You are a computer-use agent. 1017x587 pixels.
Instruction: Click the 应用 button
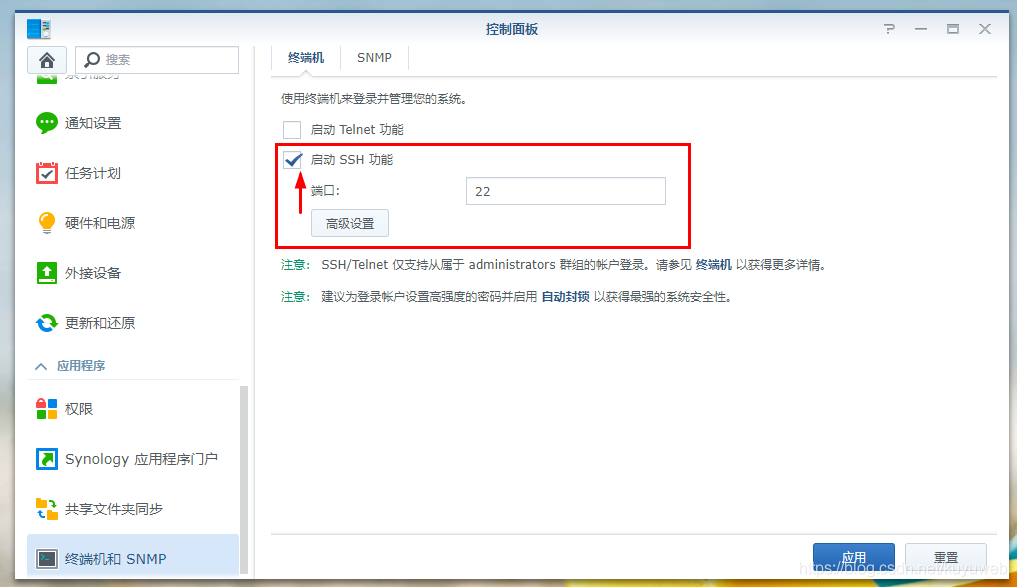coord(854,557)
